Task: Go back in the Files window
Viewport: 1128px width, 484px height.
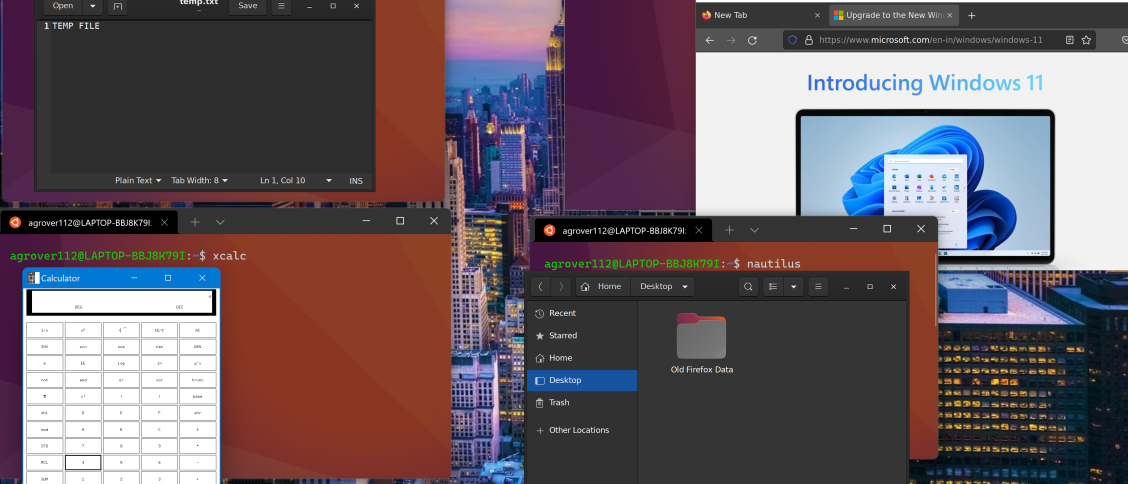Action: pos(541,286)
